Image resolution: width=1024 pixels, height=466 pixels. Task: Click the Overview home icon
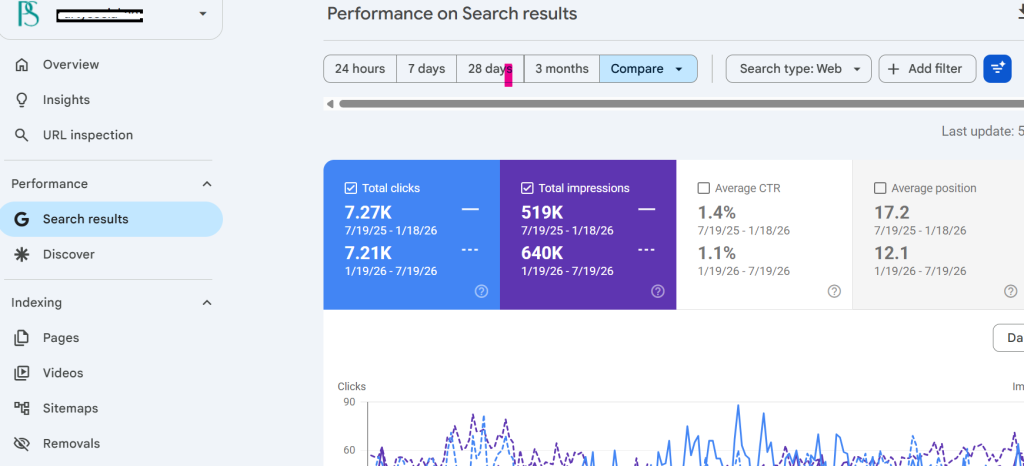tap(22, 65)
